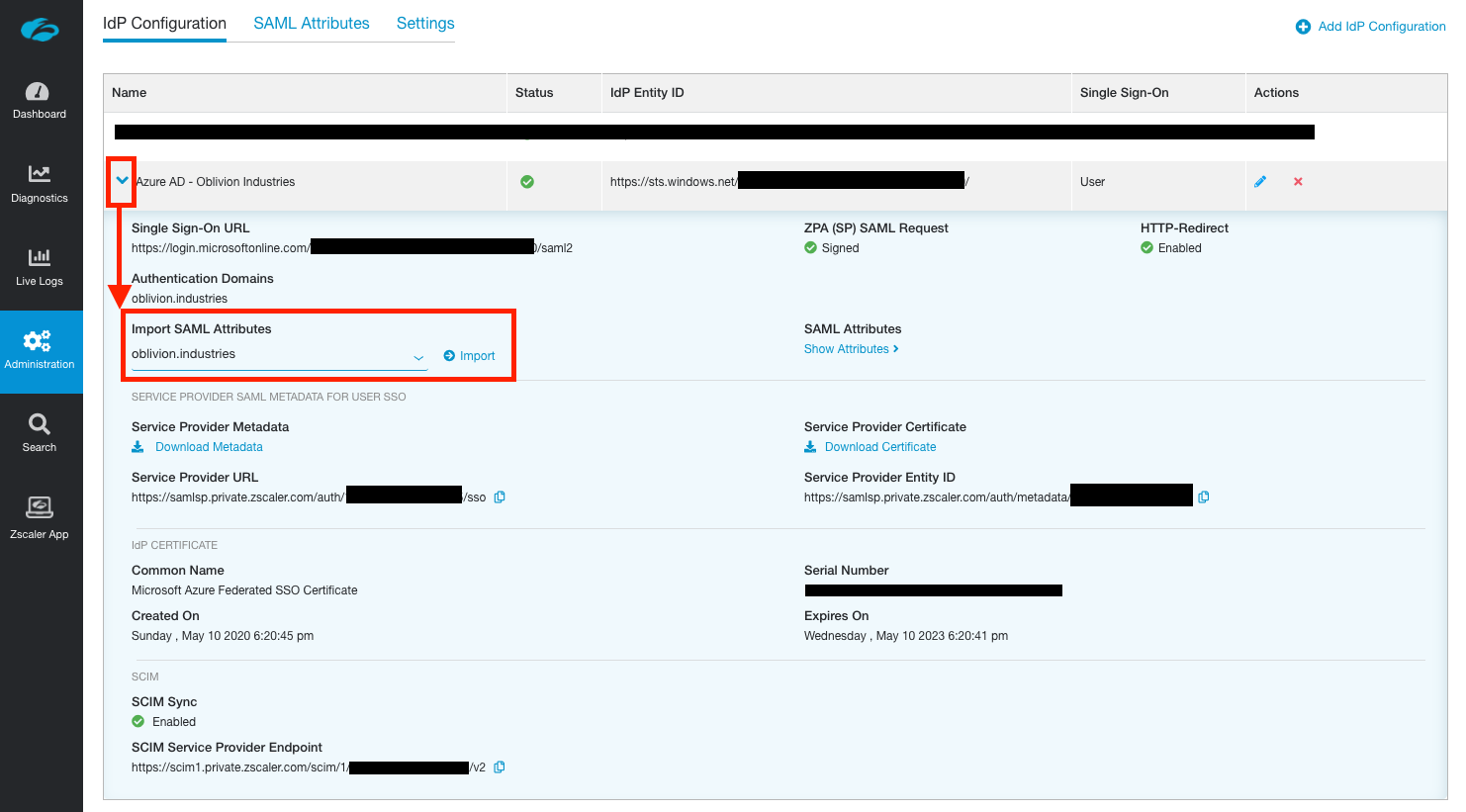Copy the SCIM Service Provider Endpoint
This screenshot has height=812, width=1466.
[x=500, y=767]
